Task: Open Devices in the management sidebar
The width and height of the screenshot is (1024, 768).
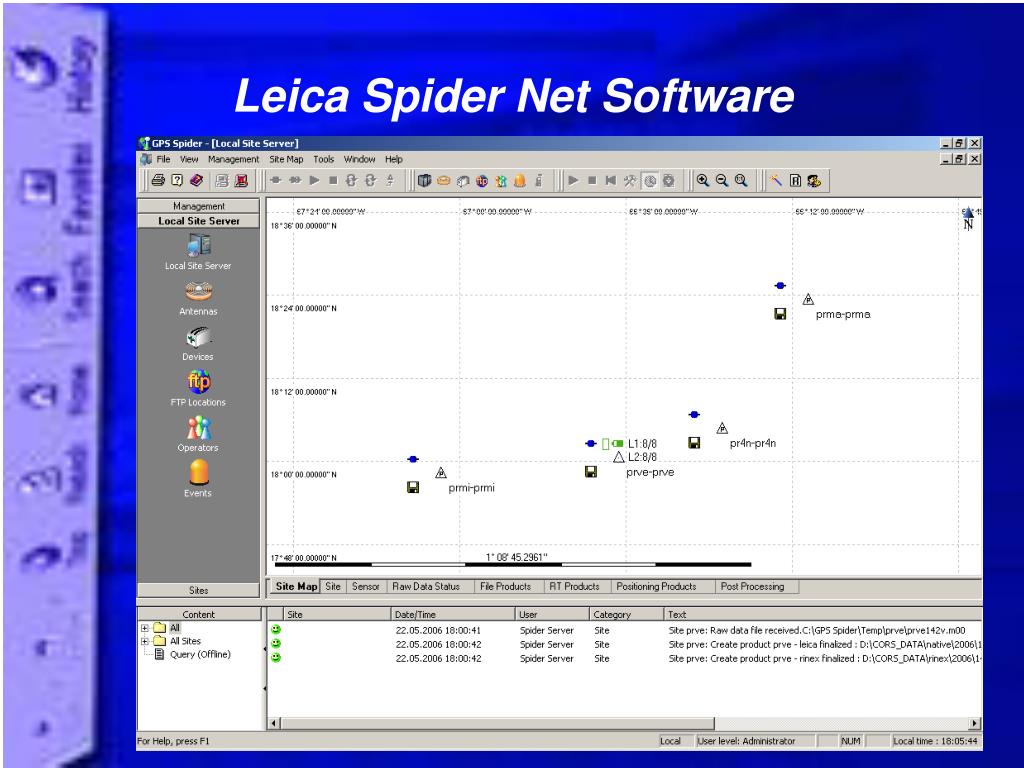Action: pos(199,344)
